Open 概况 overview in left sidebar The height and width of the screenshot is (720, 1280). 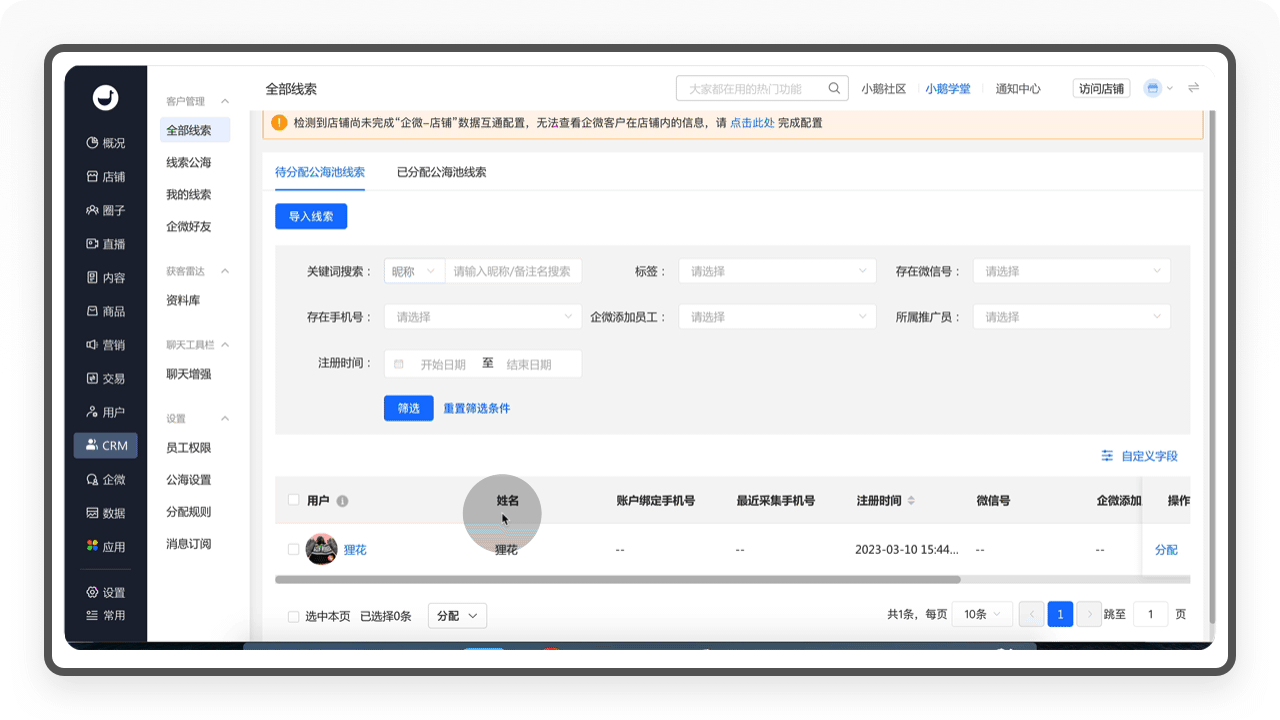(x=106, y=143)
